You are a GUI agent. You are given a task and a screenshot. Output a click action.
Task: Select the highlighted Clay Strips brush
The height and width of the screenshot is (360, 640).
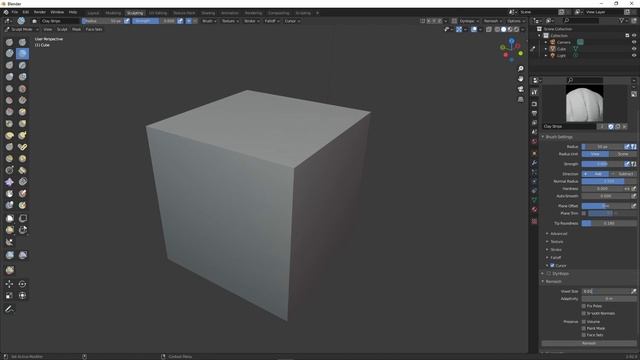(22, 53)
